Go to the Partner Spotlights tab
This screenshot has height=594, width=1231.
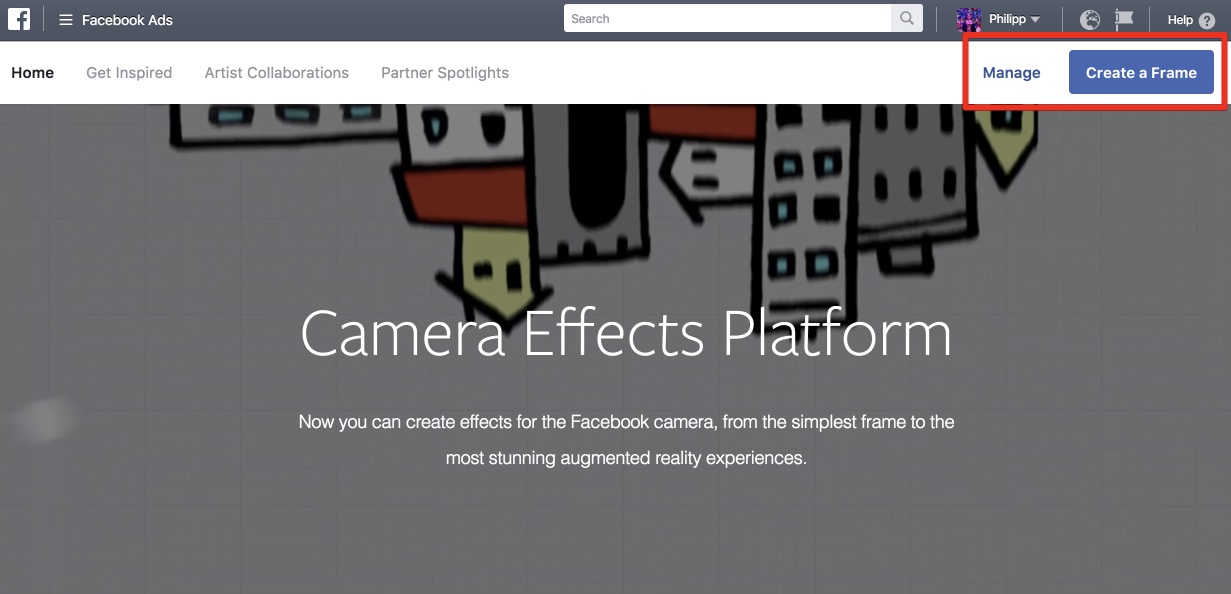pyautogui.click(x=445, y=73)
